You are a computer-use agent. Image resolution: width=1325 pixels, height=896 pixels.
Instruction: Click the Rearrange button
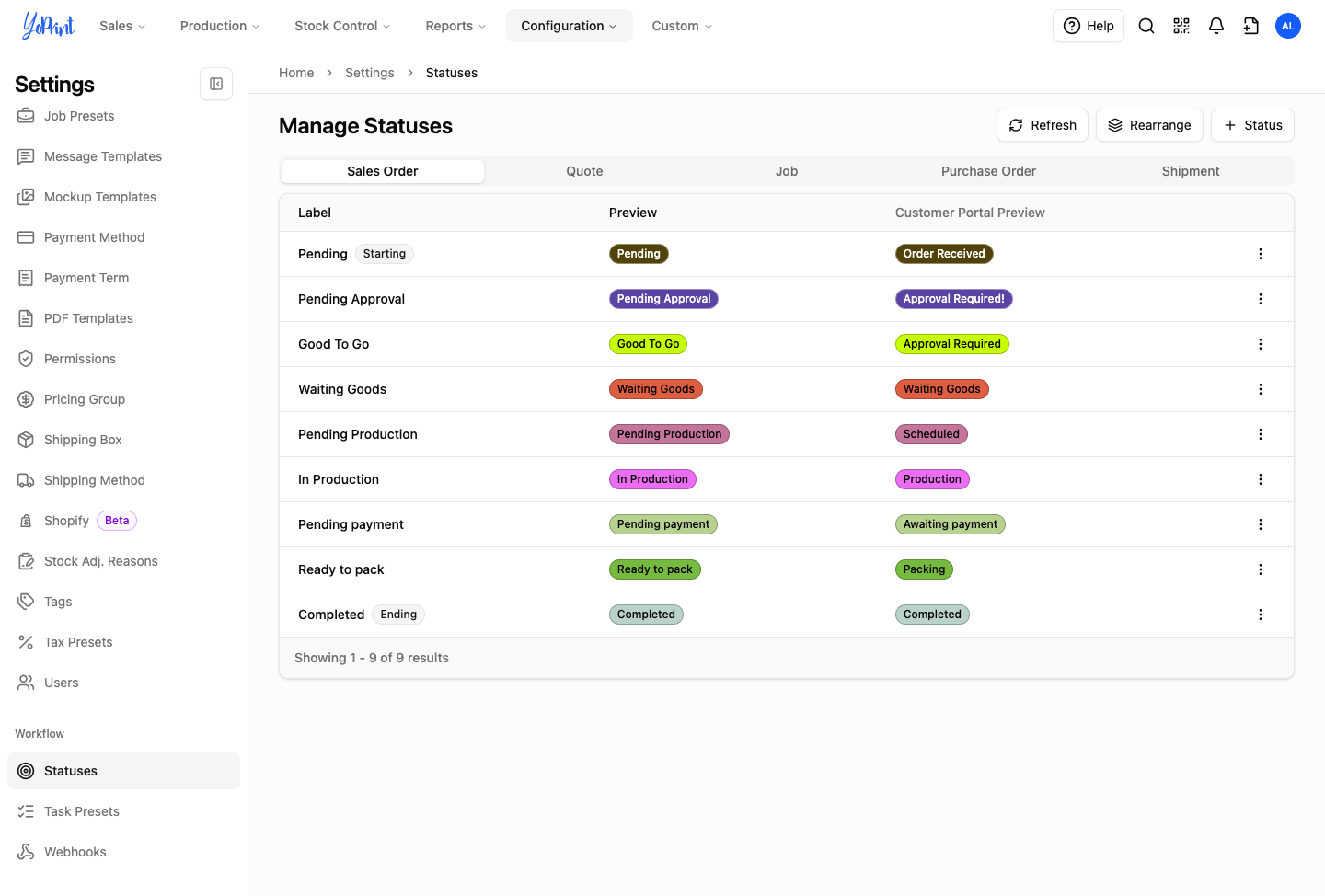tap(1149, 125)
